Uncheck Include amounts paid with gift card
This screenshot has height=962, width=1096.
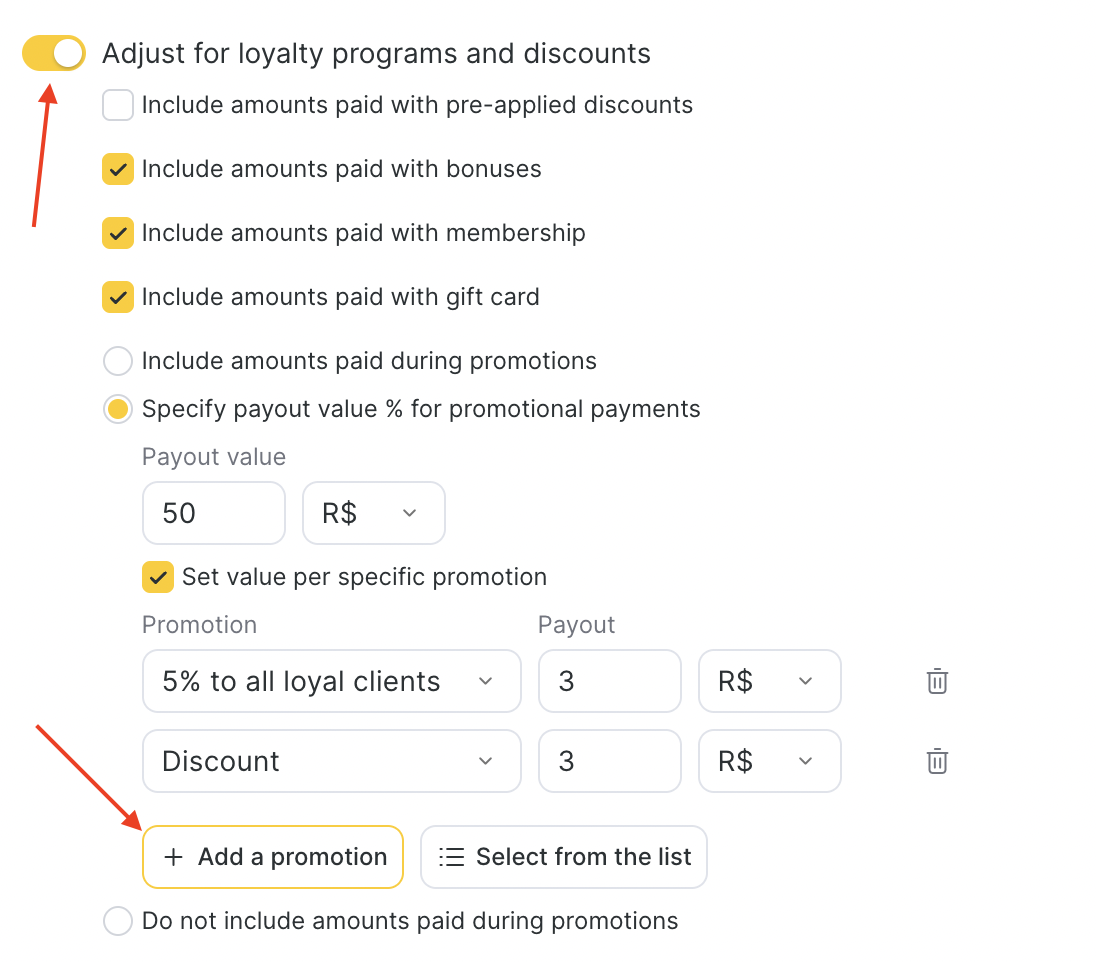(x=117, y=297)
